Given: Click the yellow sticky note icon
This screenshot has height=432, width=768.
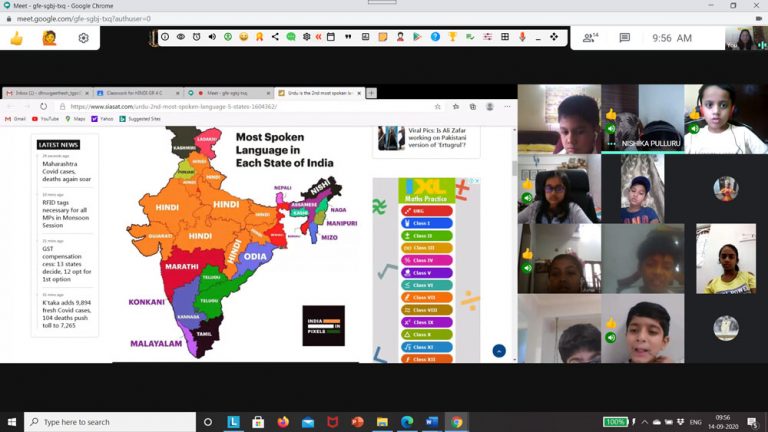Looking at the screenshot, I should point(383,37).
